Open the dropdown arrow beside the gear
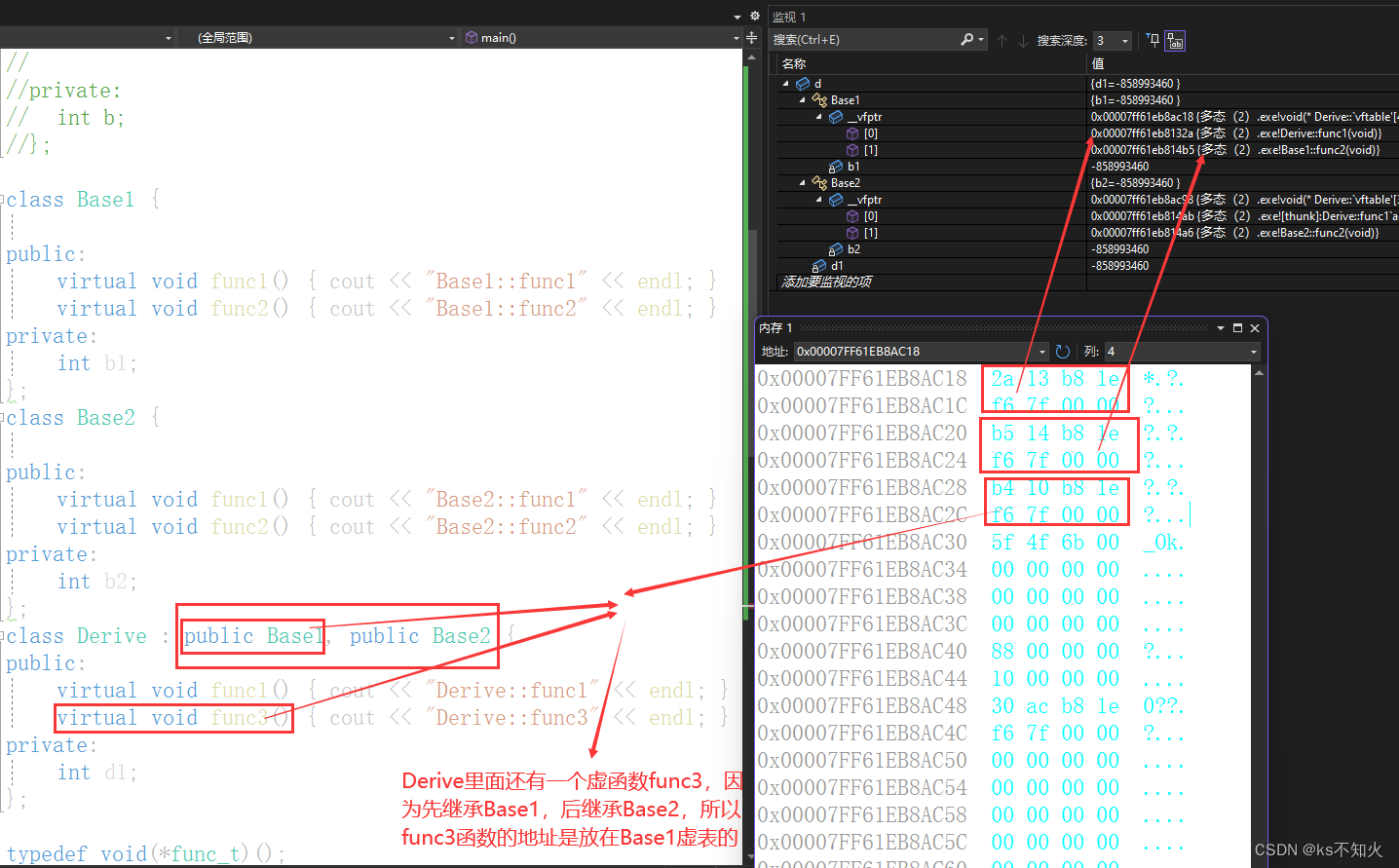The image size is (1399, 868). coord(737,17)
